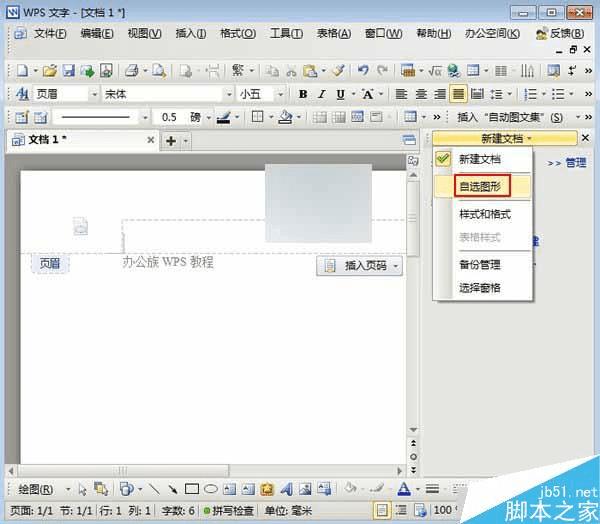Click the 管理 link in task pane
This screenshot has height=524, width=600.
coord(576,163)
